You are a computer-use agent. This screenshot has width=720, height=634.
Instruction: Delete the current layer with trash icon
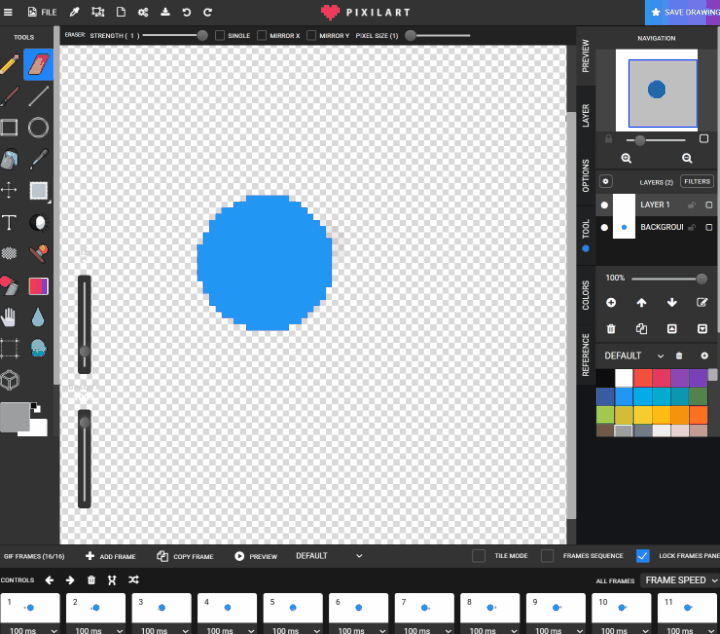tap(611, 329)
